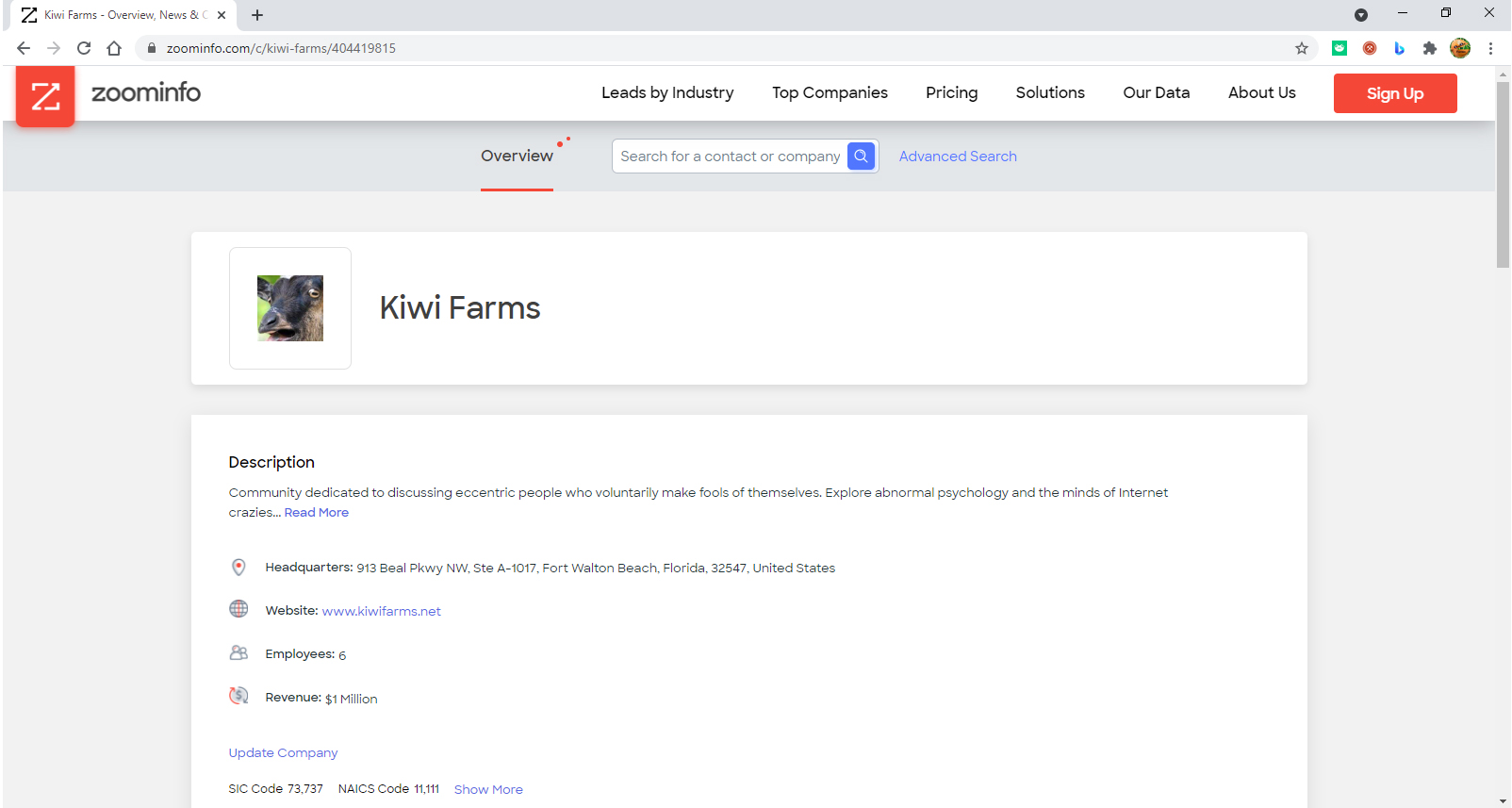Image resolution: width=1512 pixels, height=808 pixels.
Task: Click the SIC Code 73,737 text
Action: (275, 788)
